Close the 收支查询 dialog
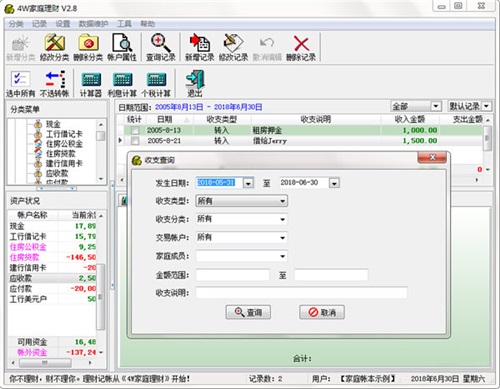The height and width of the screenshot is (389, 500). (432, 157)
